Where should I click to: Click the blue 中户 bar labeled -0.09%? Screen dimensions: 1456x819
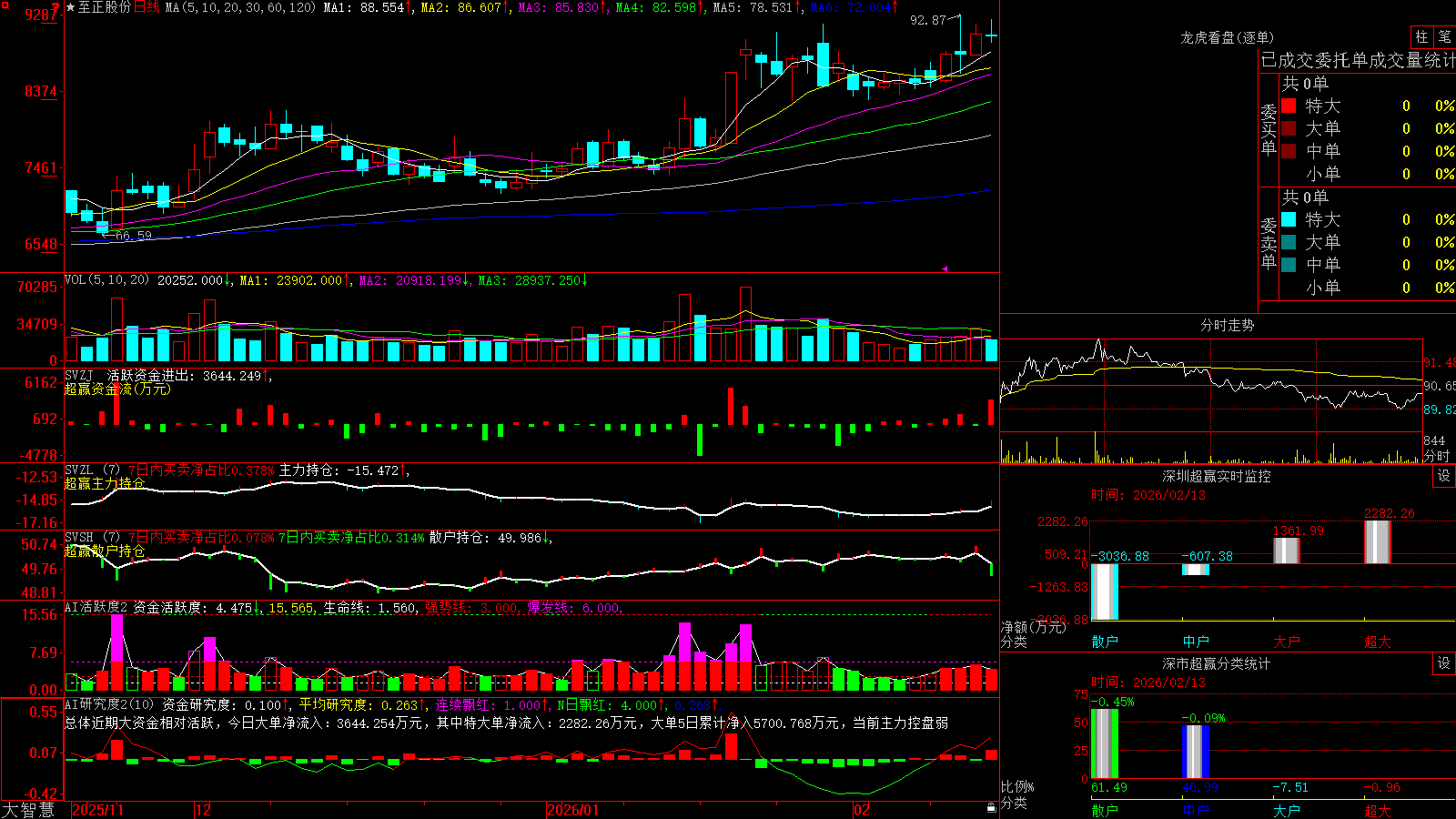1196,752
